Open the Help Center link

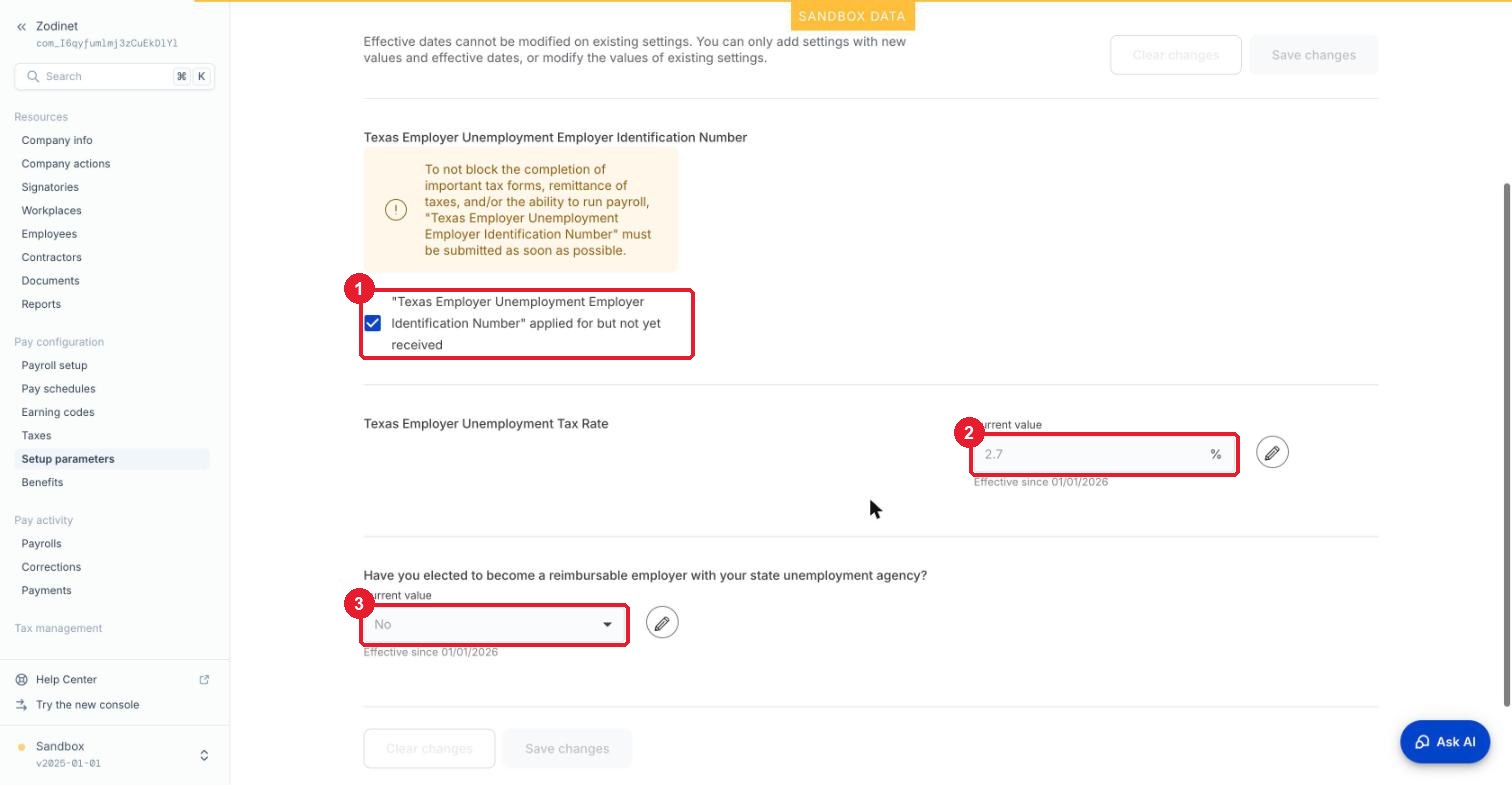[66, 680]
